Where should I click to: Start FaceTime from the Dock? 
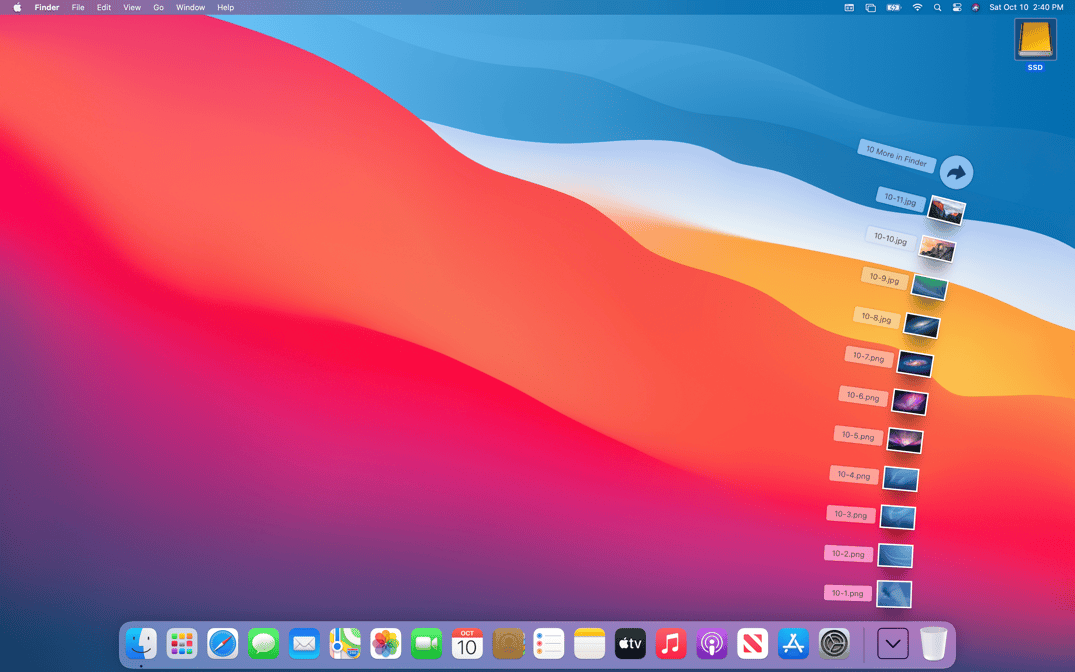pos(426,644)
